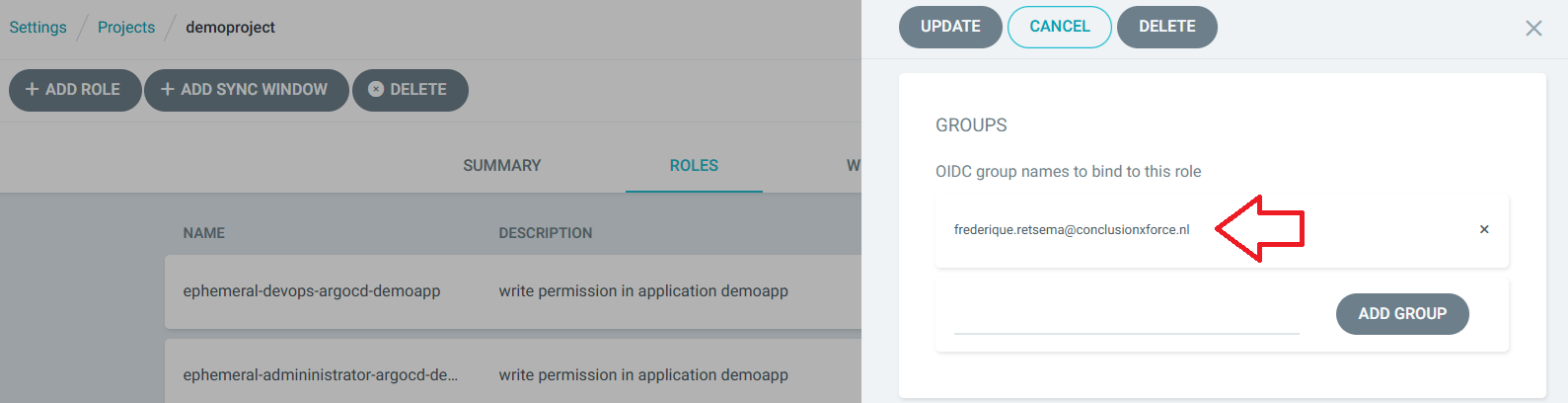Delete the project using the toolbar DELETE button
This screenshot has width=1568, height=403.
[x=410, y=90]
